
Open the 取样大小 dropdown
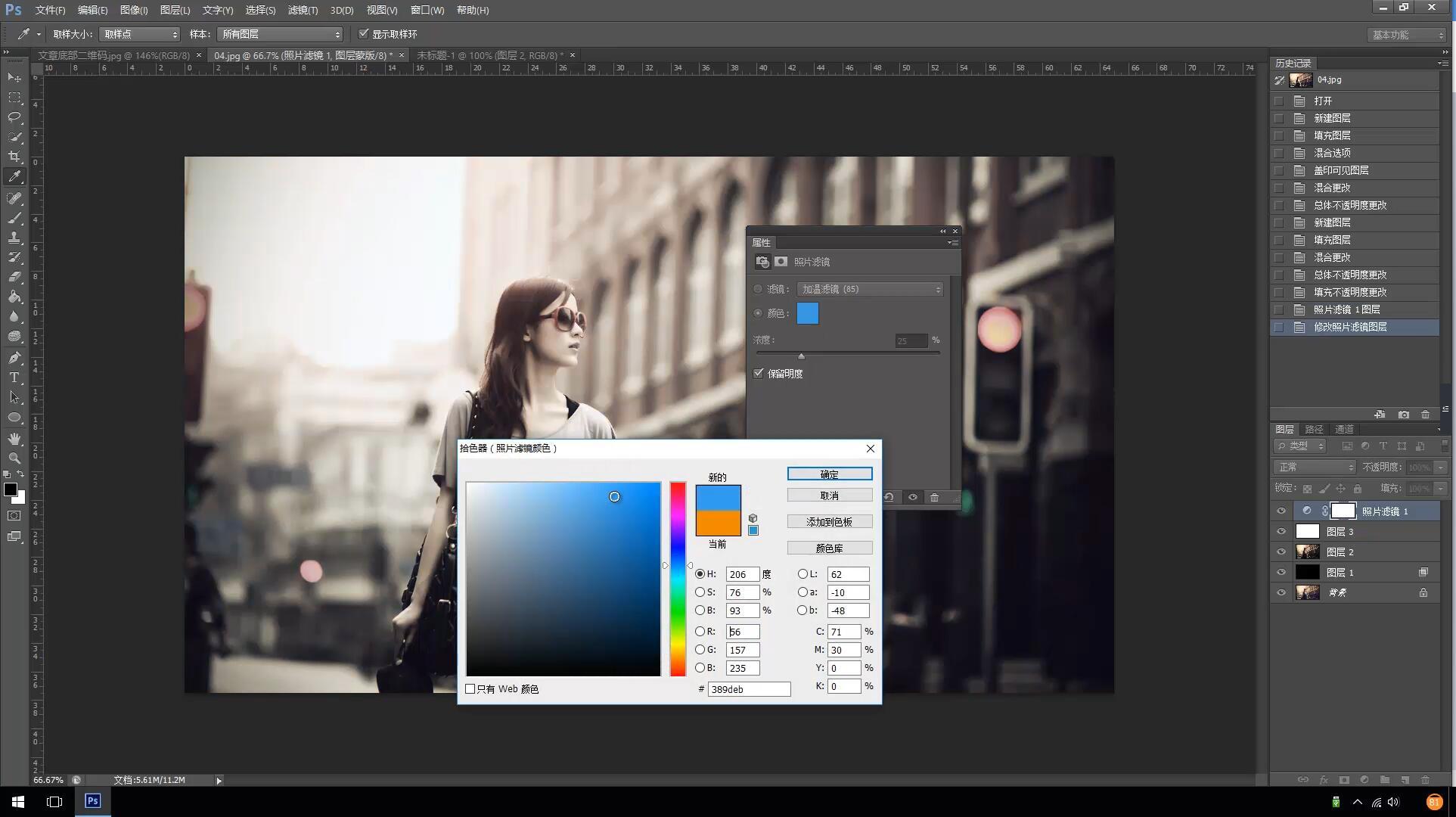[140, 34]
